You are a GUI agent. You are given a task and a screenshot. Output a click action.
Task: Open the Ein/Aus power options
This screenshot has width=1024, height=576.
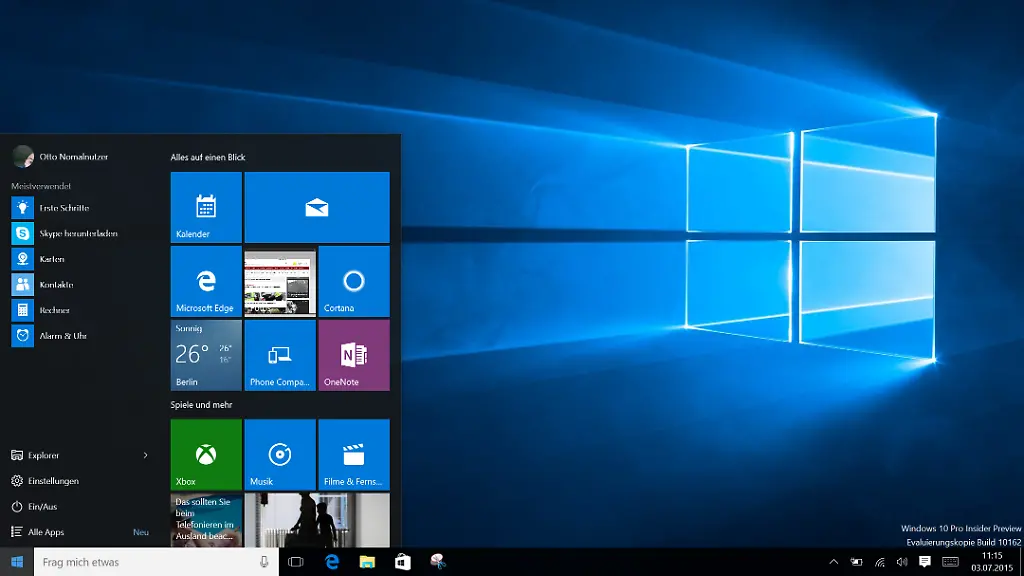(45, 506)
